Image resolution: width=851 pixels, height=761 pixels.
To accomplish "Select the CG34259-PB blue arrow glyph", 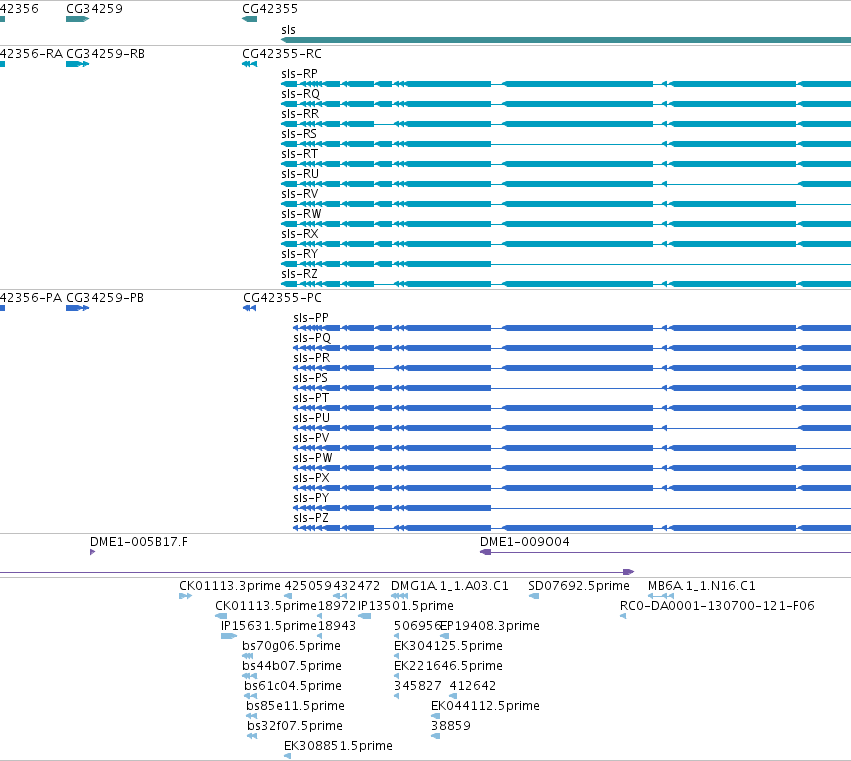I will coord(78,308).
